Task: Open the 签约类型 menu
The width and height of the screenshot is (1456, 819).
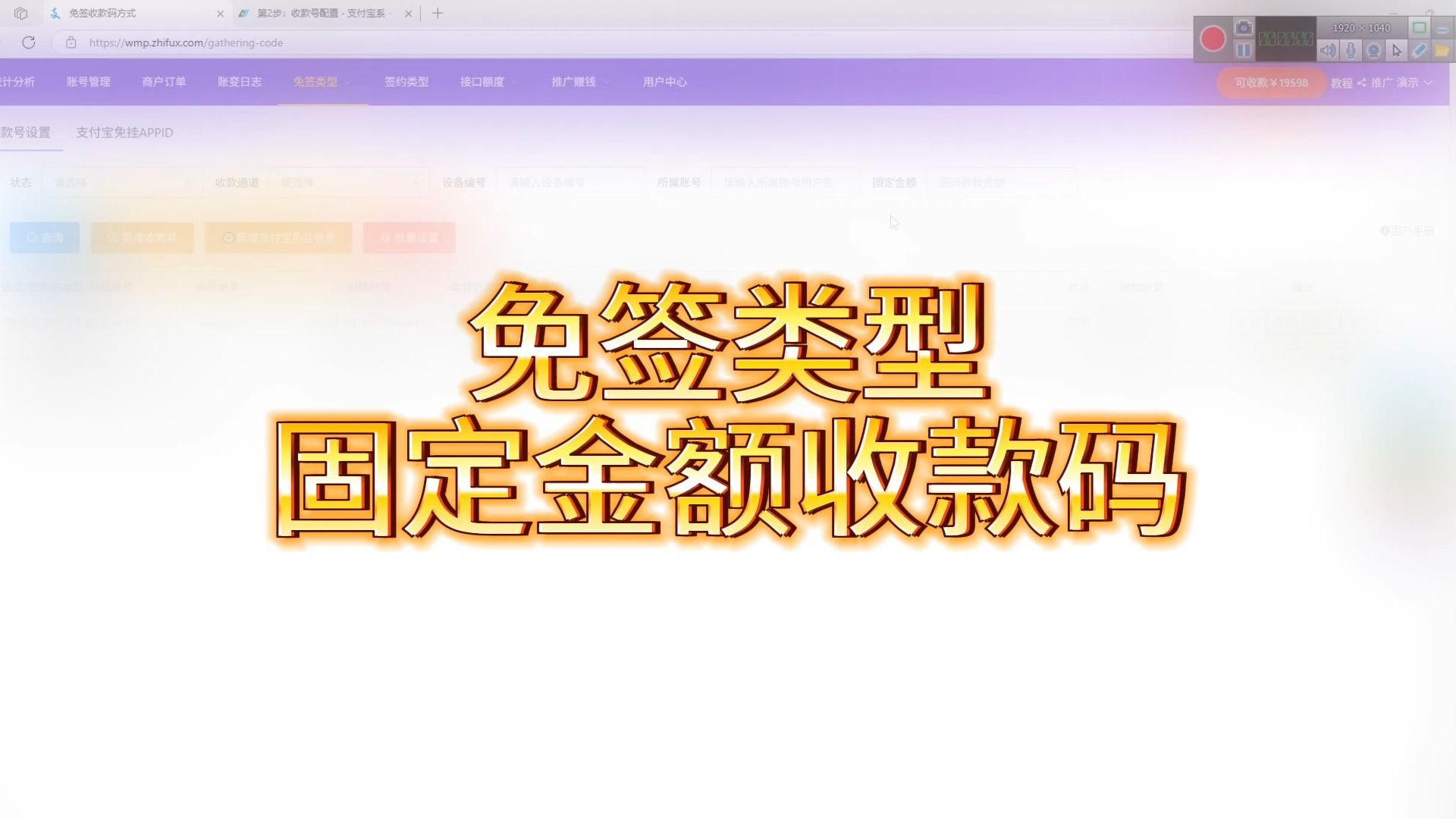Action: click(406, 82)
